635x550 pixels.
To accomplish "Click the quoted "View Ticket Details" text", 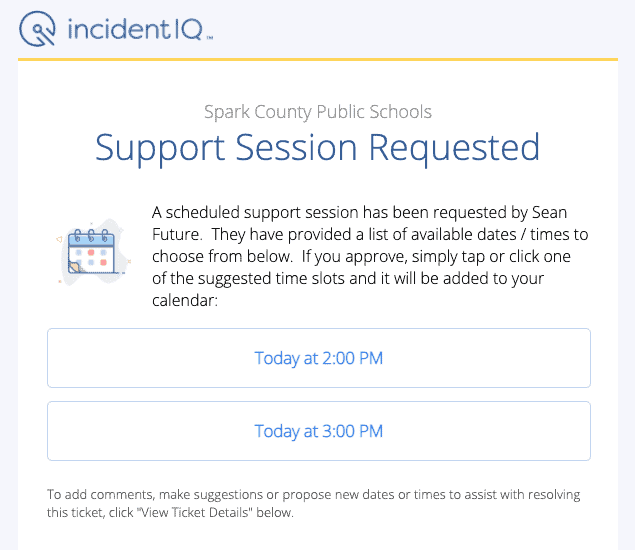I will [194, 512].
